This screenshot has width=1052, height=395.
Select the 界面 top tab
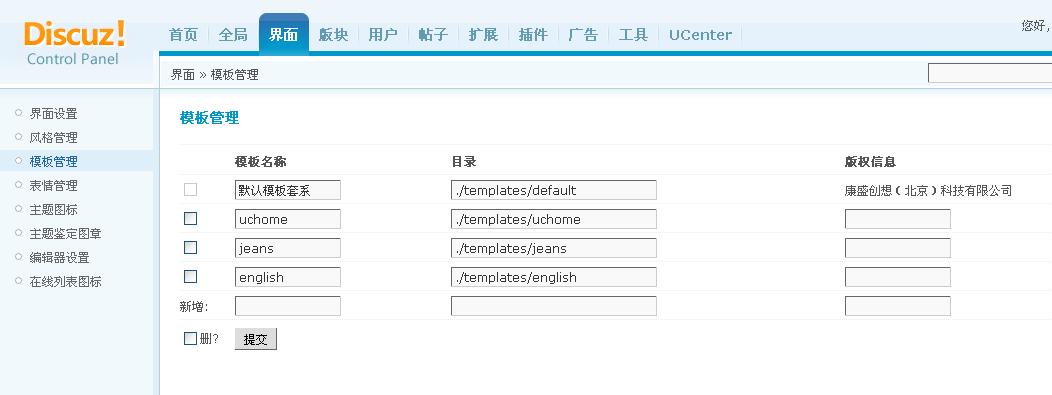283,34
